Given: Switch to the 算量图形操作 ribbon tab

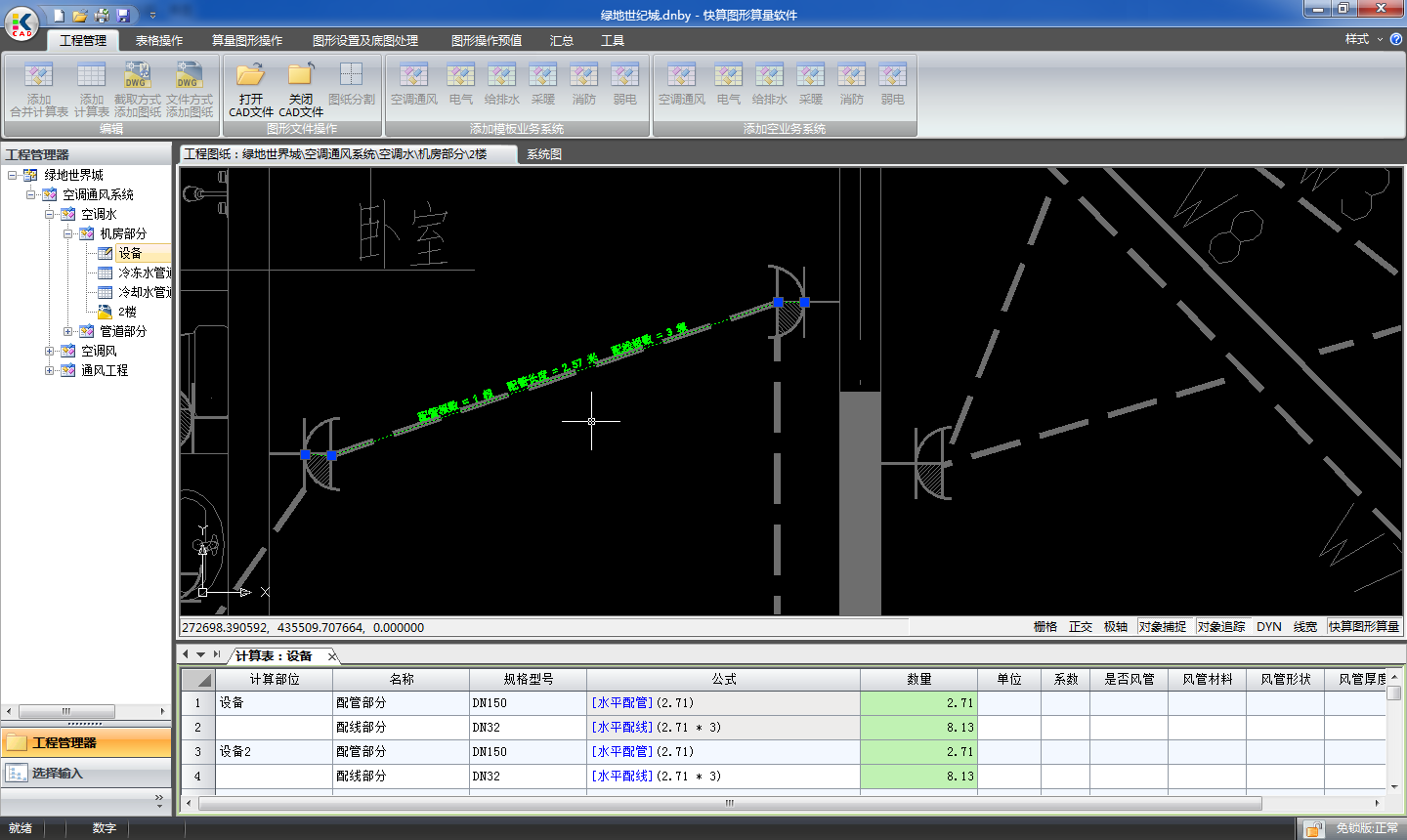Looking at the screenshot, I should [x=247, y=41].
